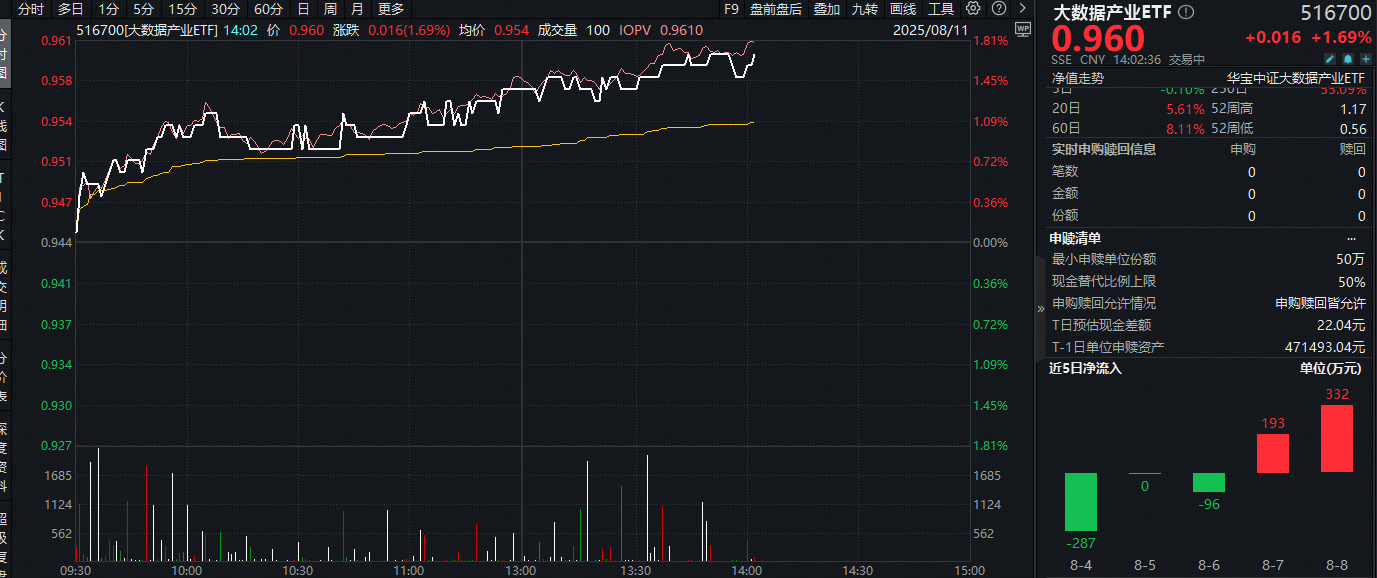Open 华宝中证大数据产业ETF fund link
Viewport: 1377px width, 578px height.
(1295, 78)
